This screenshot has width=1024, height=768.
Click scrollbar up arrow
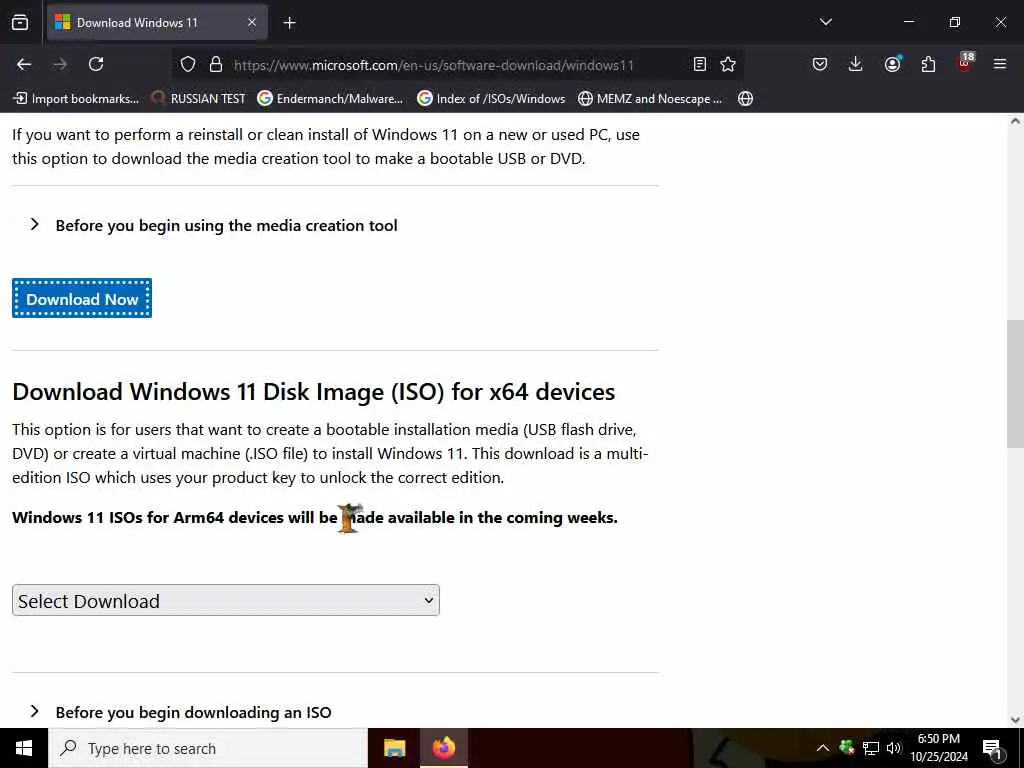pos(1015,121)
